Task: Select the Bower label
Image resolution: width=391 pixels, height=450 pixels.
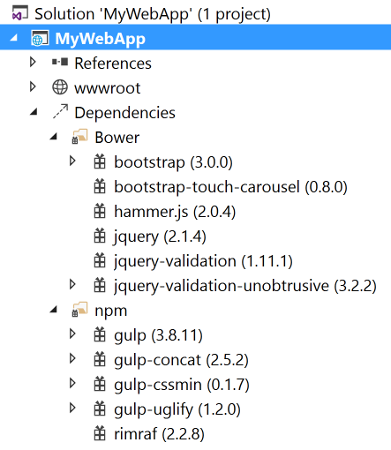Action: click(x=117, y=137)
